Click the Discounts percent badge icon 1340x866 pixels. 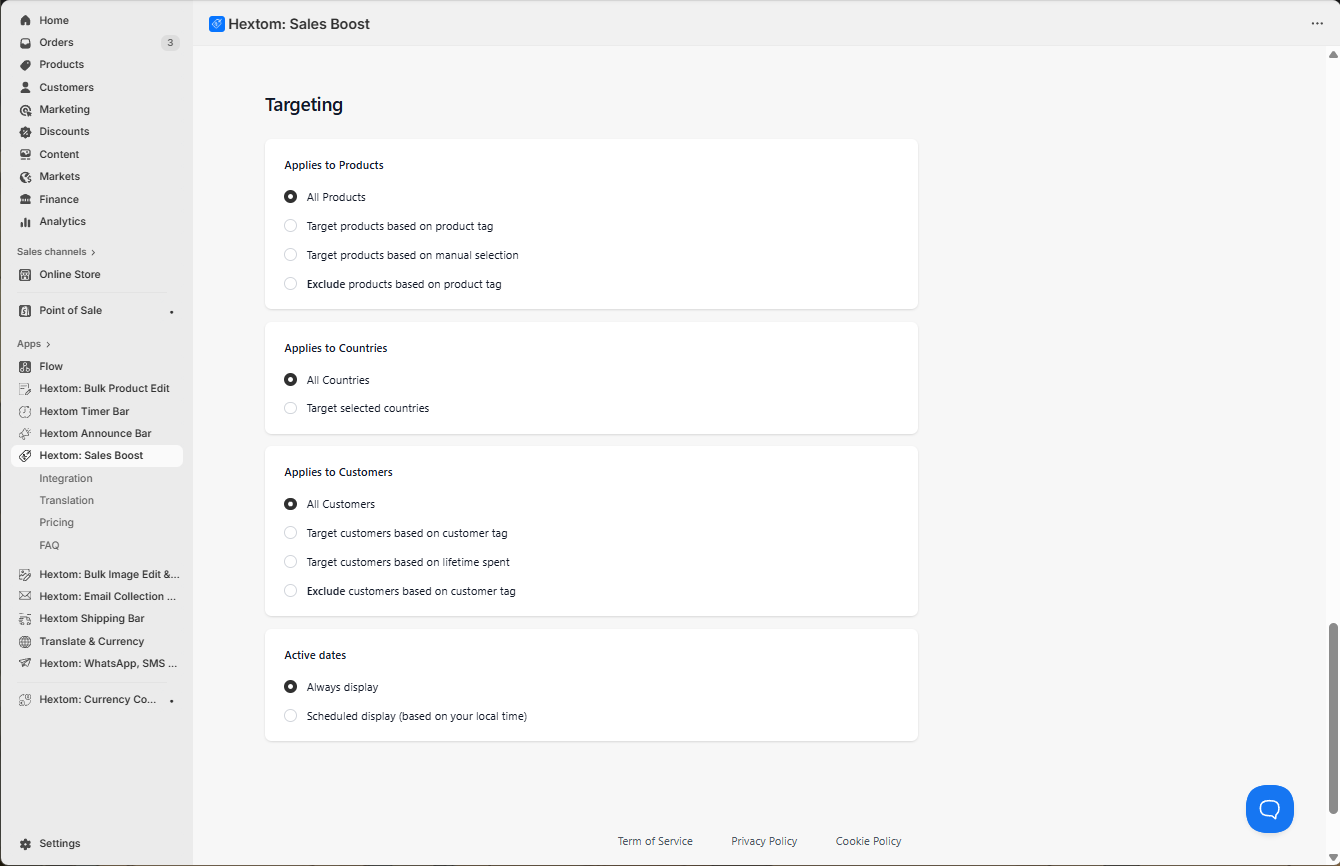click(26, 132)
